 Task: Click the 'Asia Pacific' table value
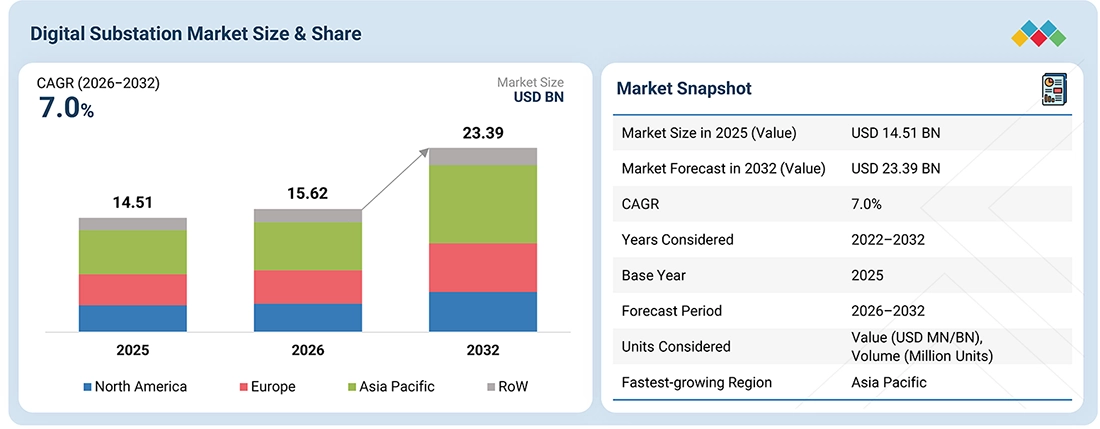pyautogui.click(x=889, y=382)
